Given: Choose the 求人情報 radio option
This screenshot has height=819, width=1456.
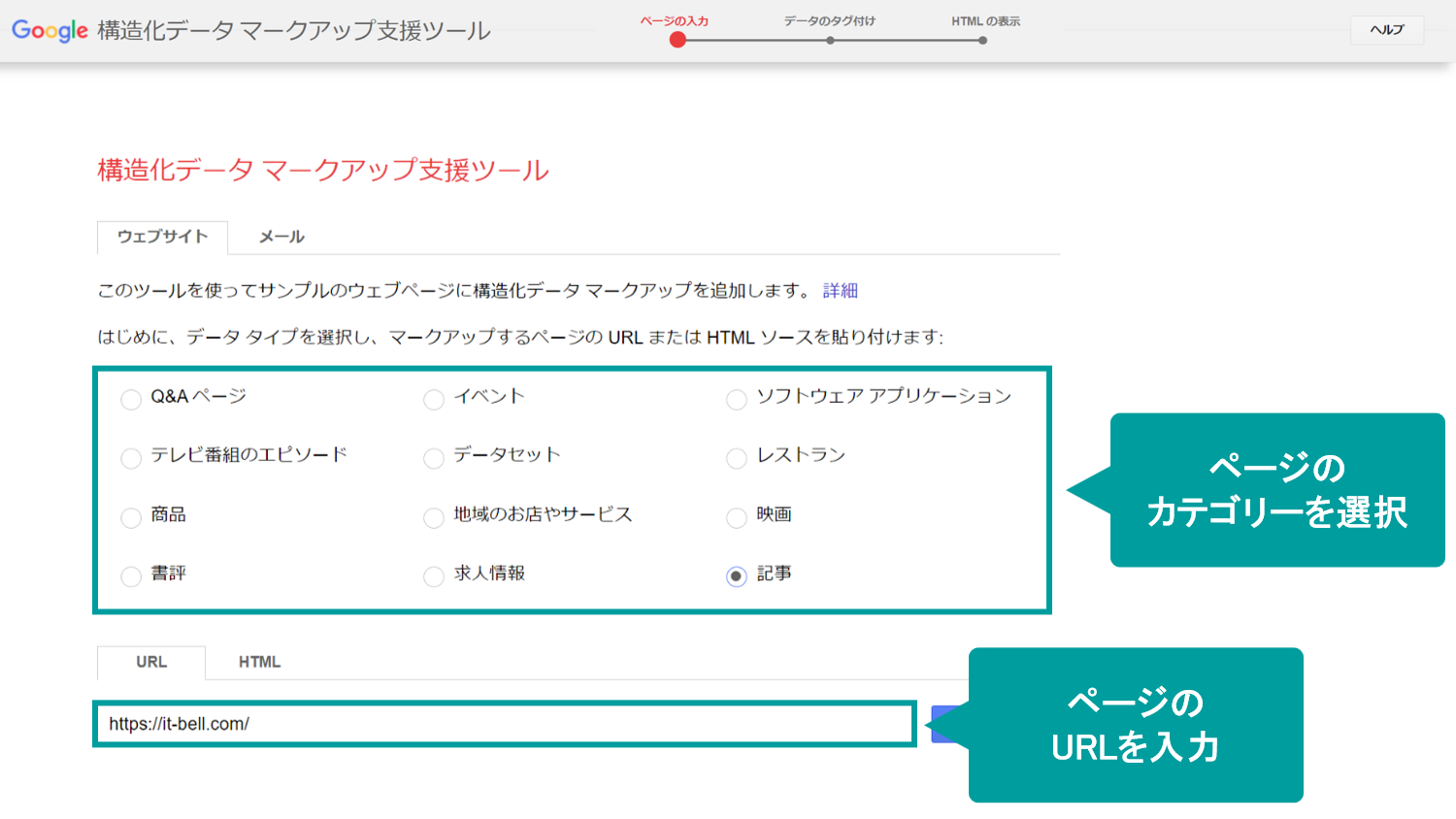Looking at the screenshot, I should tap(434, 577).
